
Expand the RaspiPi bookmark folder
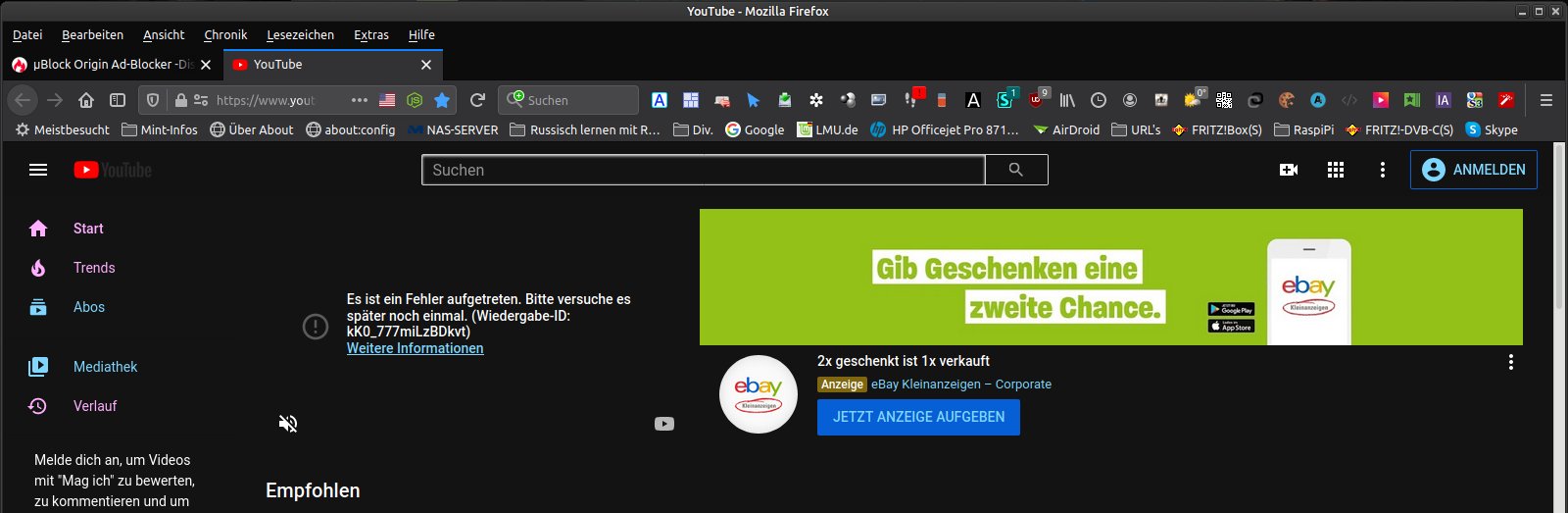[x=1303, y=129]
